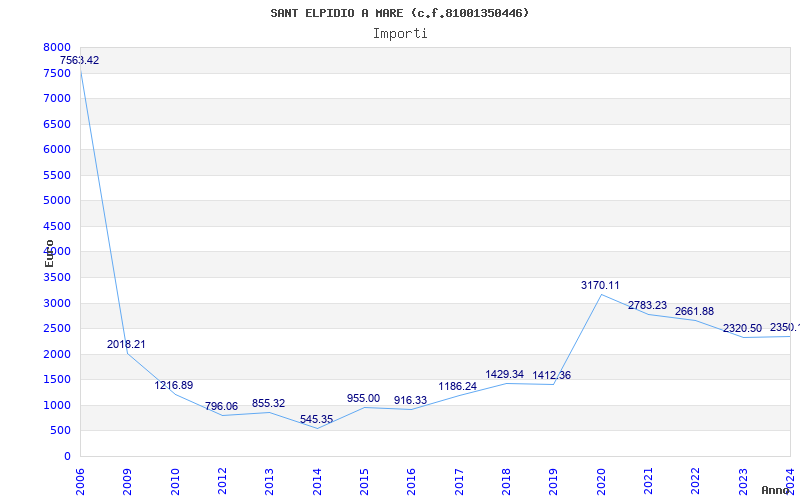
Task: Click the y-axis value 7500
Action: pos(57,73)
